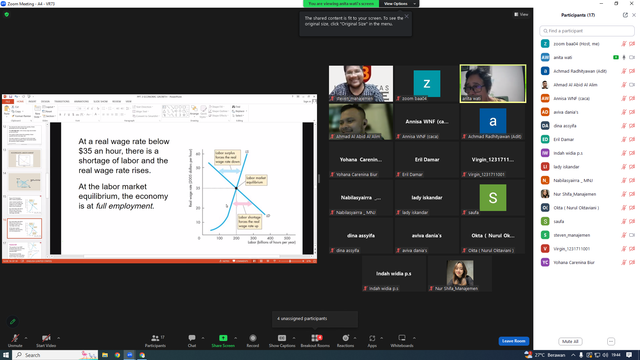Open the Reactions menu icon
The height and width of the screenshot is (360, 640).
pyautogui.click(x=345, y=338)
